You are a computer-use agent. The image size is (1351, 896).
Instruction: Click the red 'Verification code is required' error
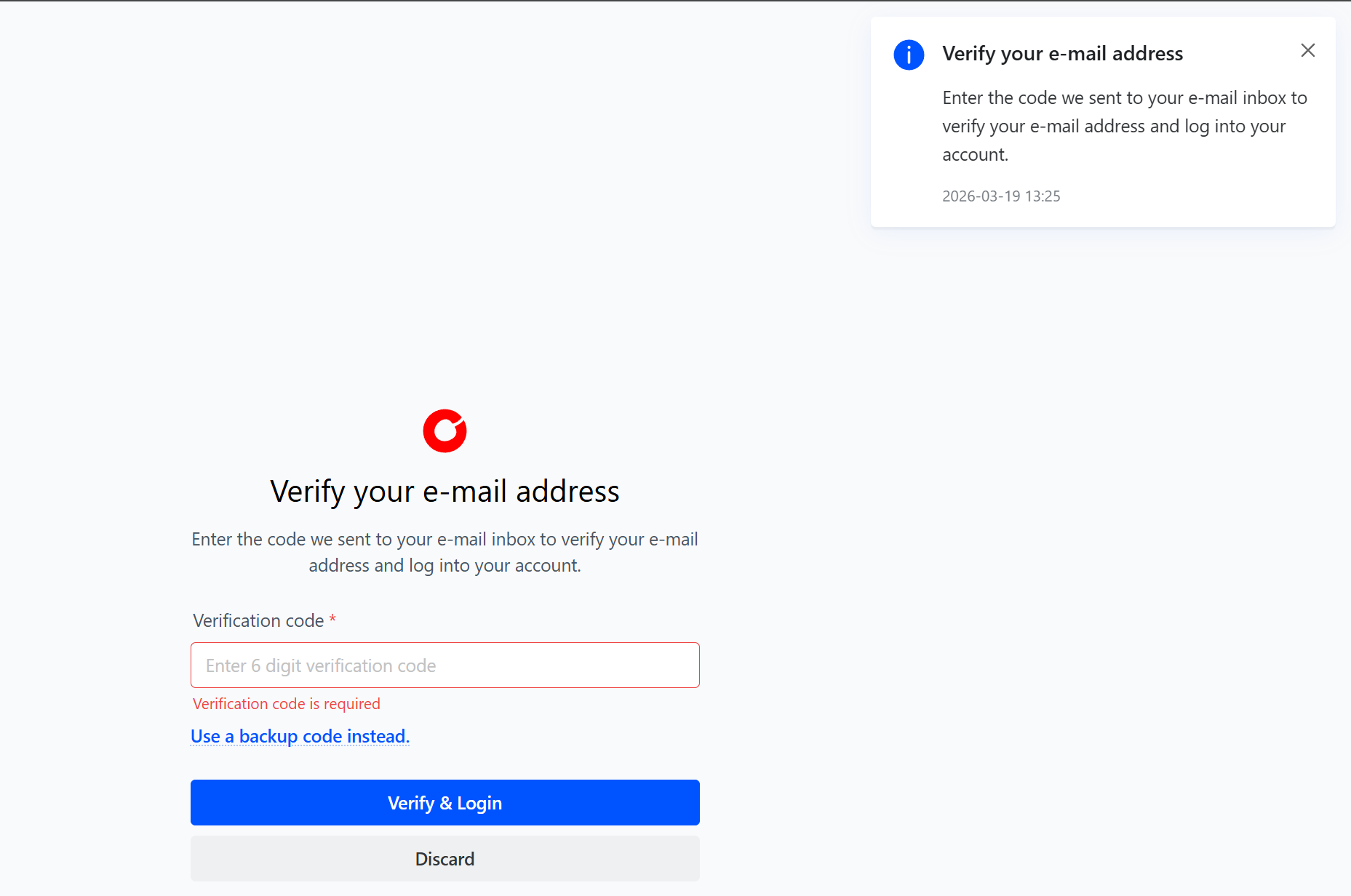[x=287, y=704]
